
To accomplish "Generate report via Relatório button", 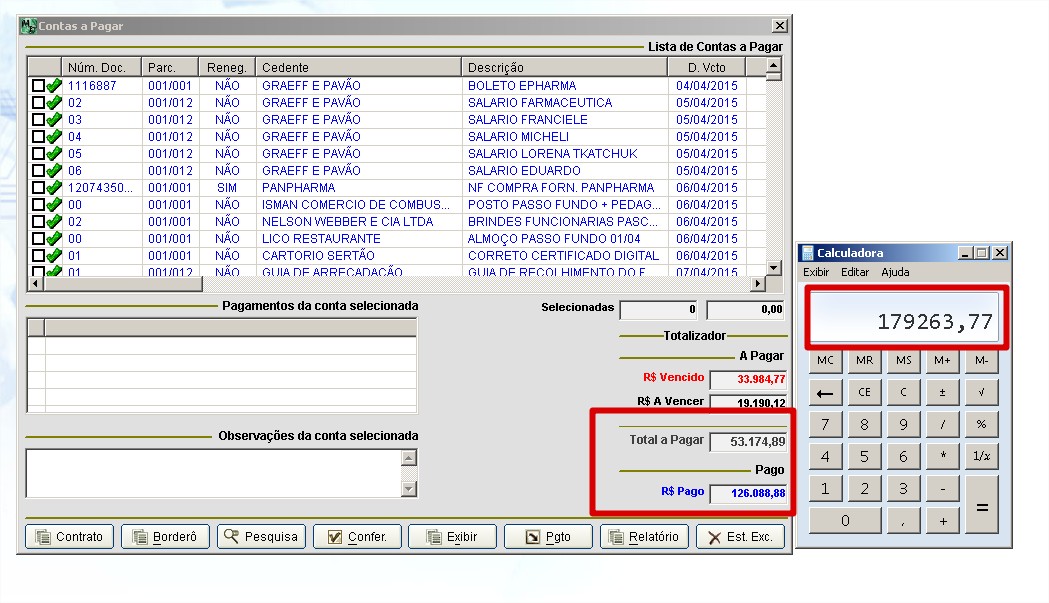I will [x=644, y=537].
